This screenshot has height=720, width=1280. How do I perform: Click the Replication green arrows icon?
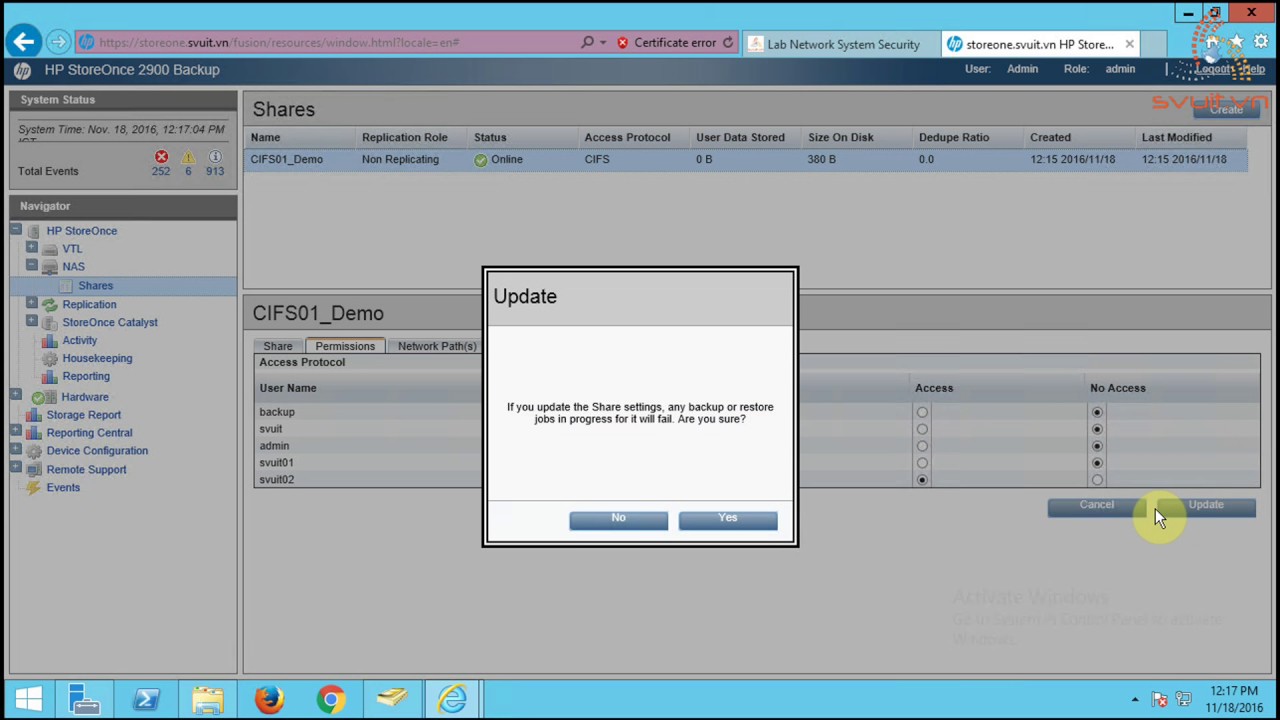(x=50, y=305)
